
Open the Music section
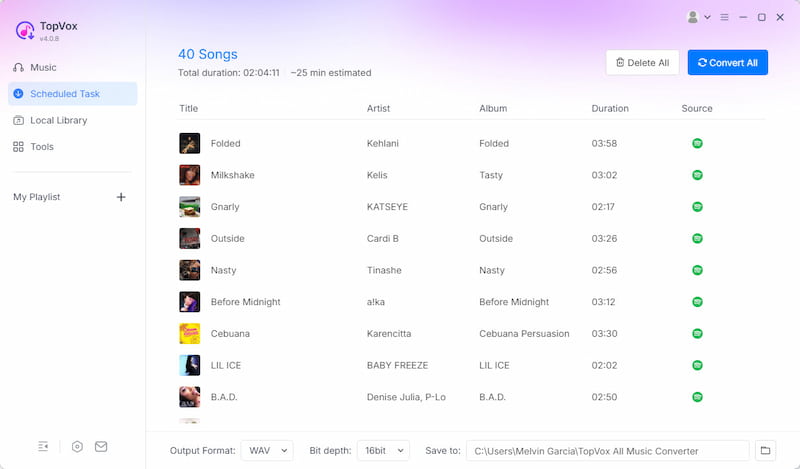[x=72, y=67]
